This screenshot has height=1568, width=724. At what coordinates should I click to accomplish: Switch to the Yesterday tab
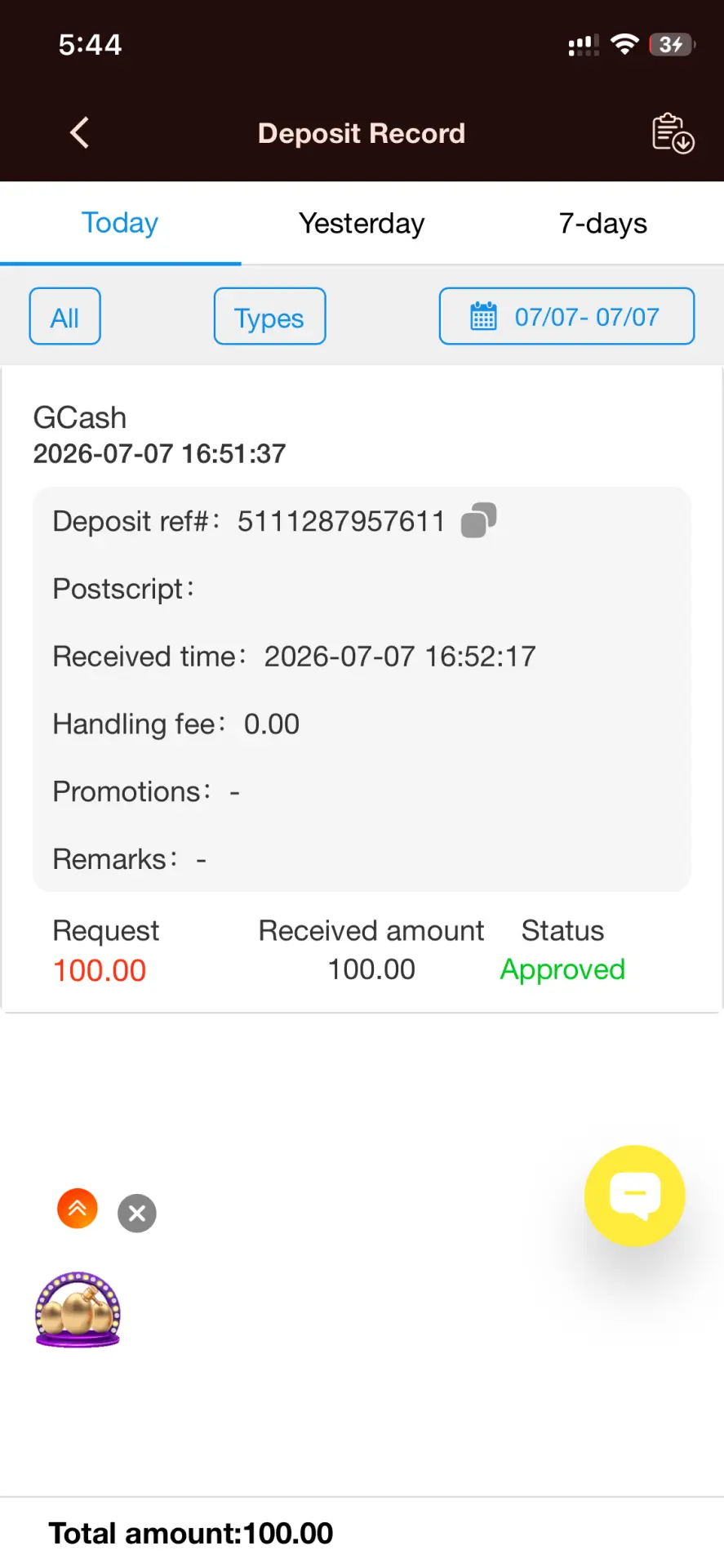(x=362, y=223)
